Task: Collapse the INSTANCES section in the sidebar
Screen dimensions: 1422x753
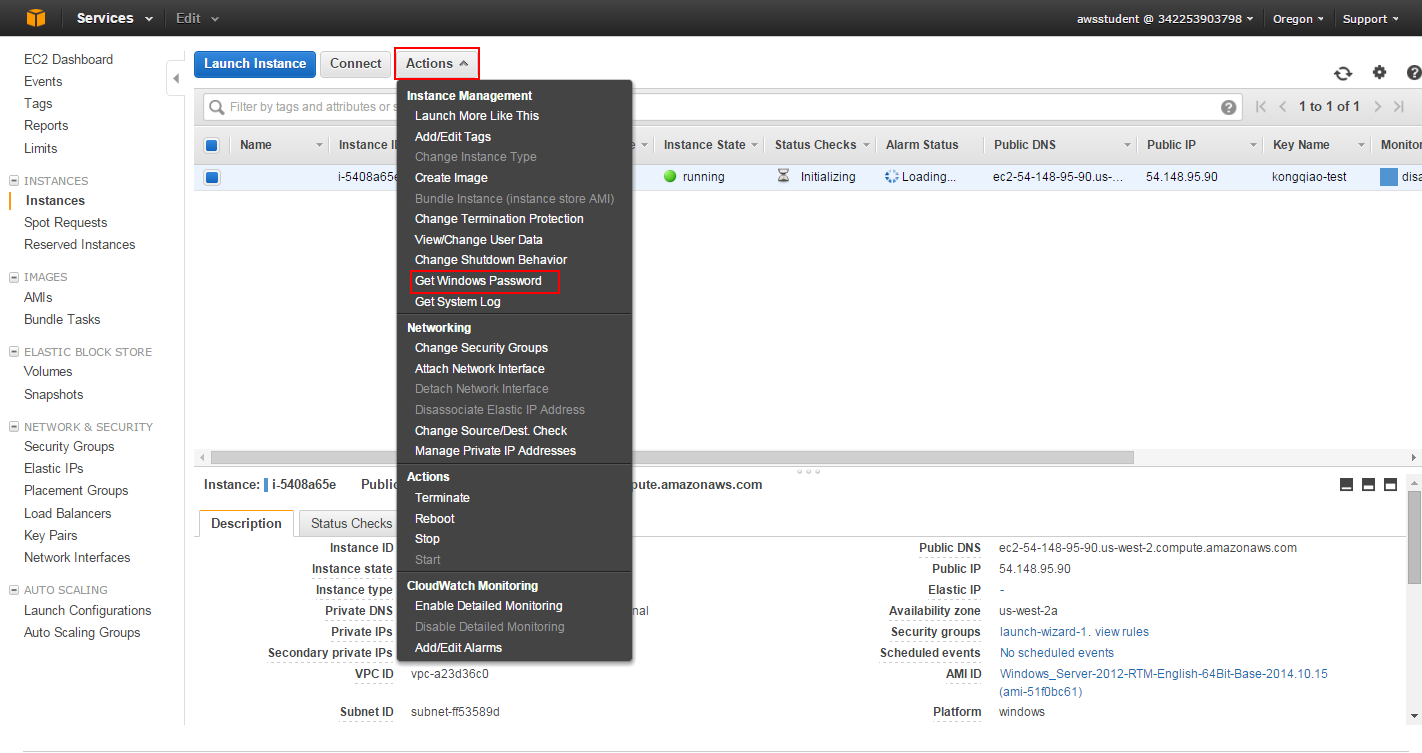Action: 14,181
